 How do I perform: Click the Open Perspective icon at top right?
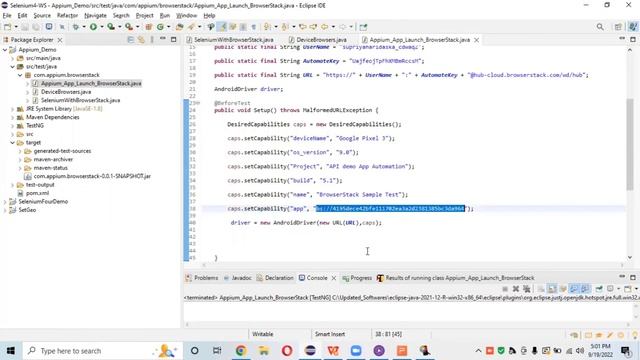coord(618,27)
